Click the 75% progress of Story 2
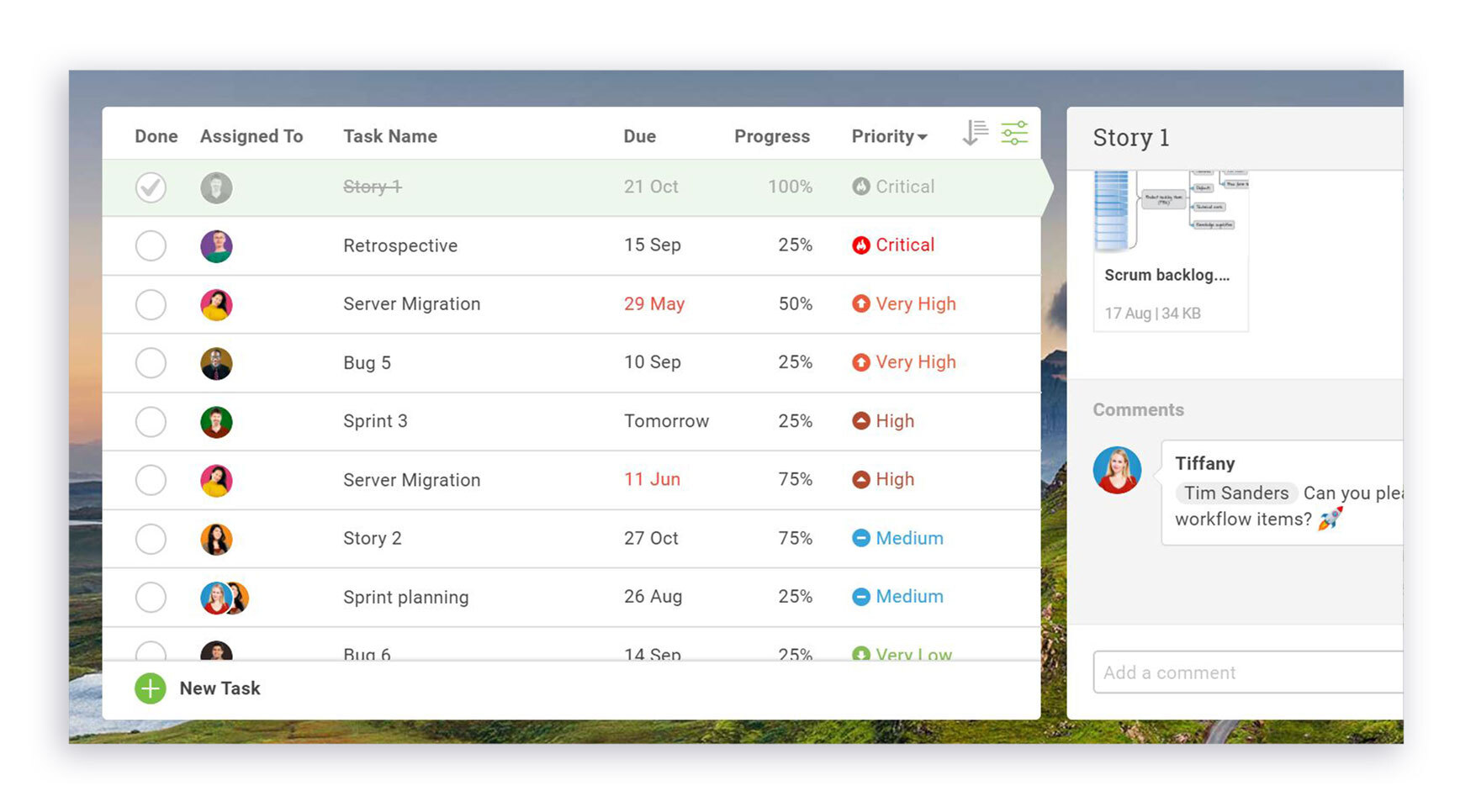 [796, 538]
